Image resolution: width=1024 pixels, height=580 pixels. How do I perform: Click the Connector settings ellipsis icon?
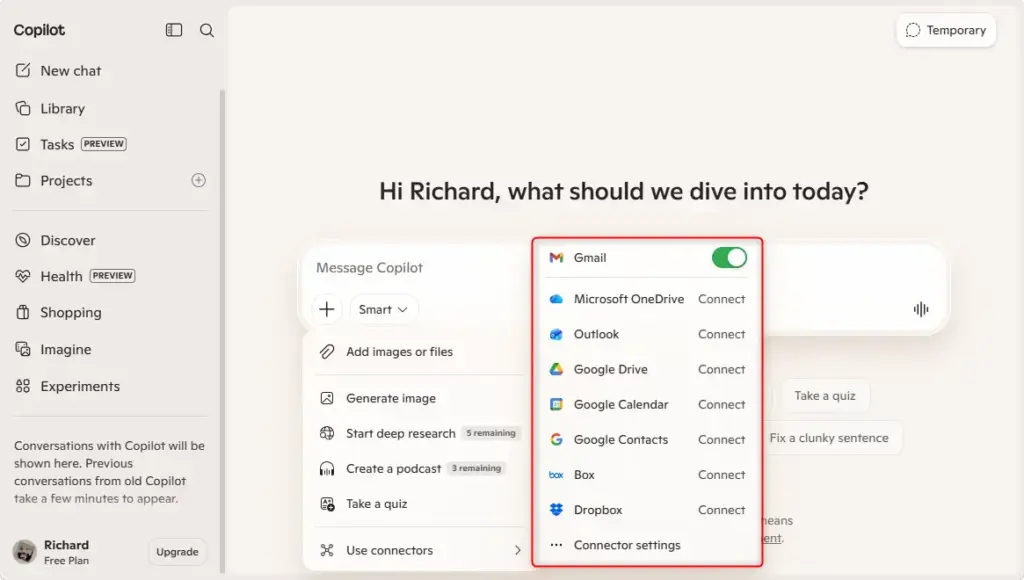(x=556, y=545)
